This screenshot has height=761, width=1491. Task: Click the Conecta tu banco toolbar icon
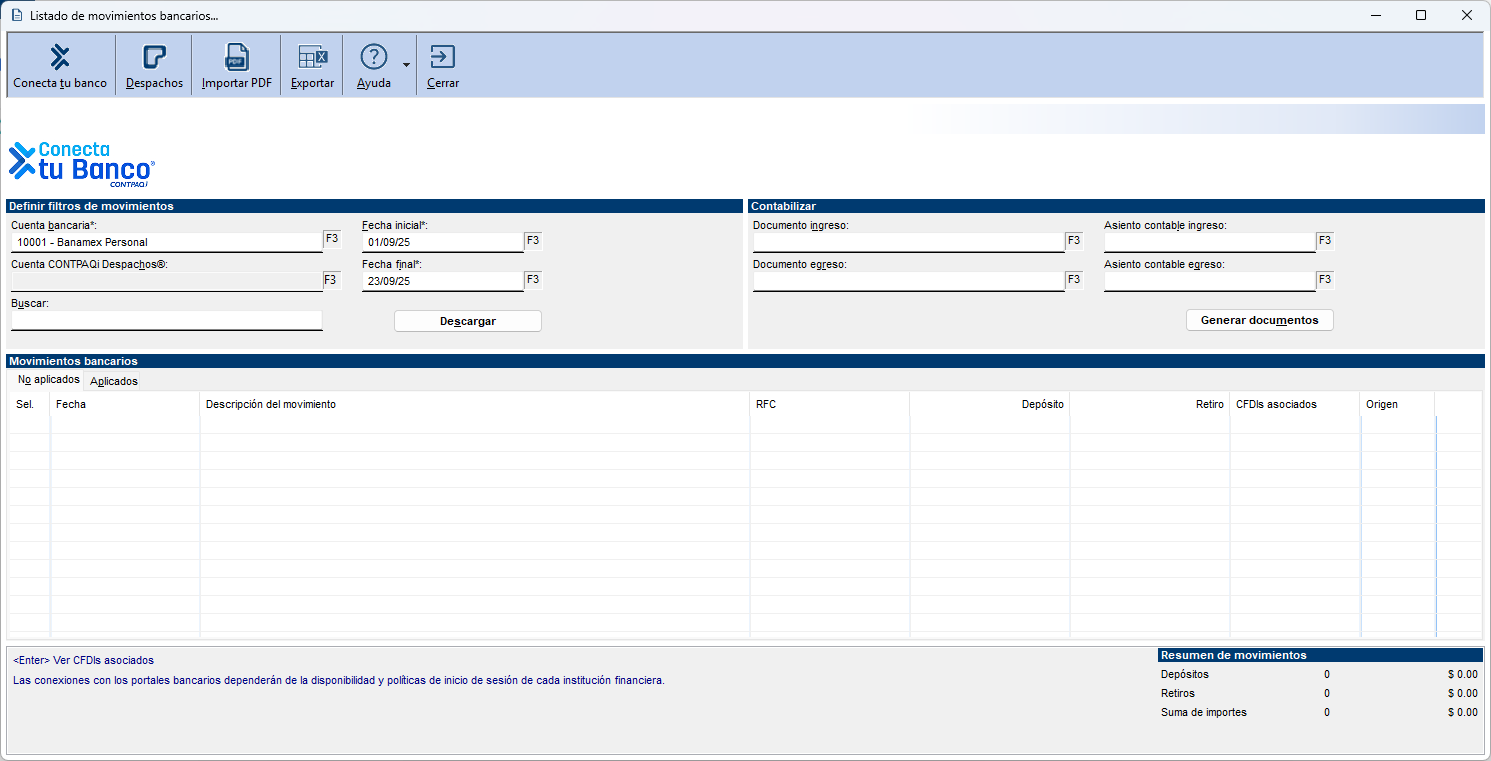tap(60, 58)
